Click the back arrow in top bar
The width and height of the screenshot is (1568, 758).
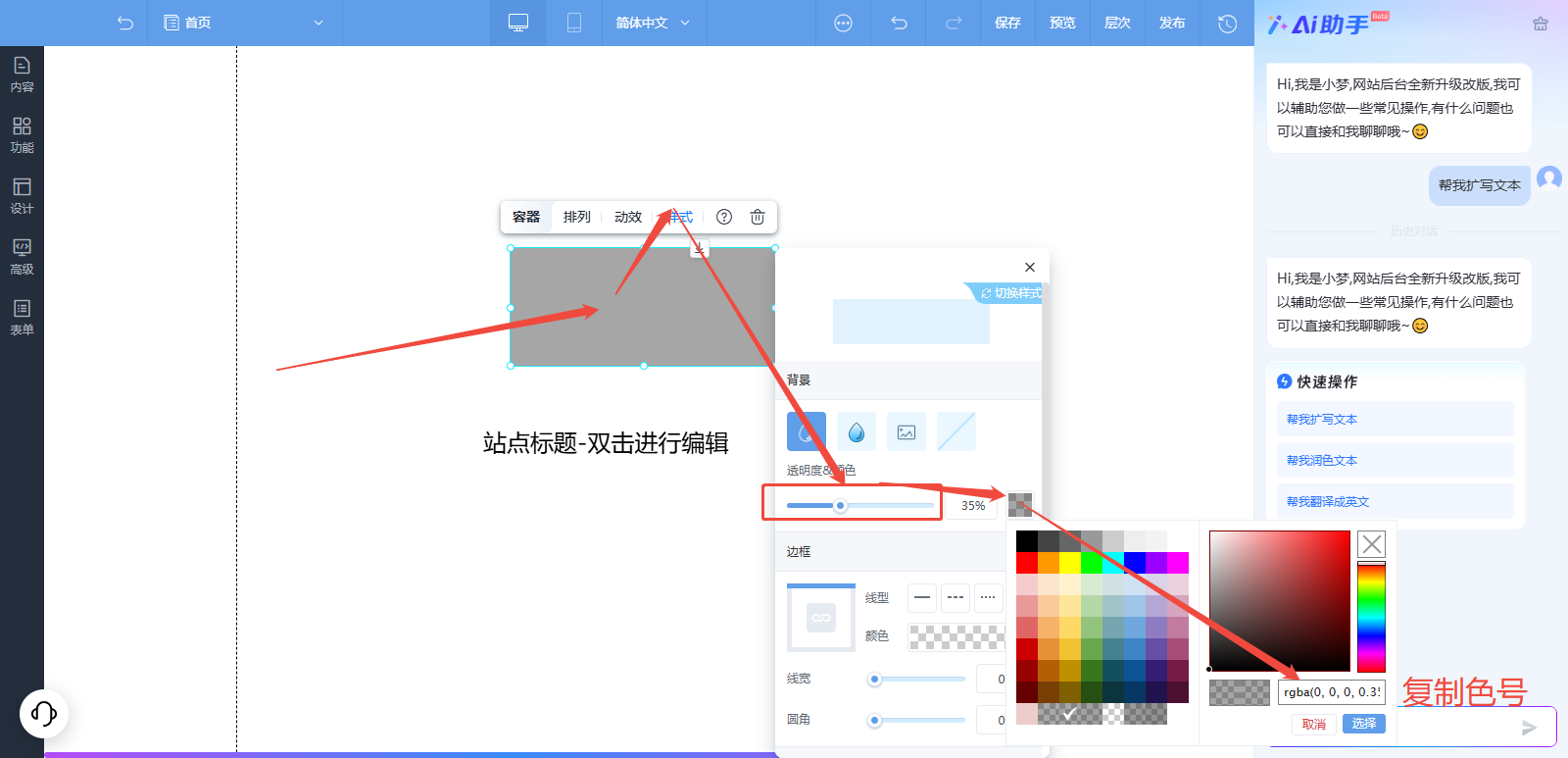(x=124, y=23)
